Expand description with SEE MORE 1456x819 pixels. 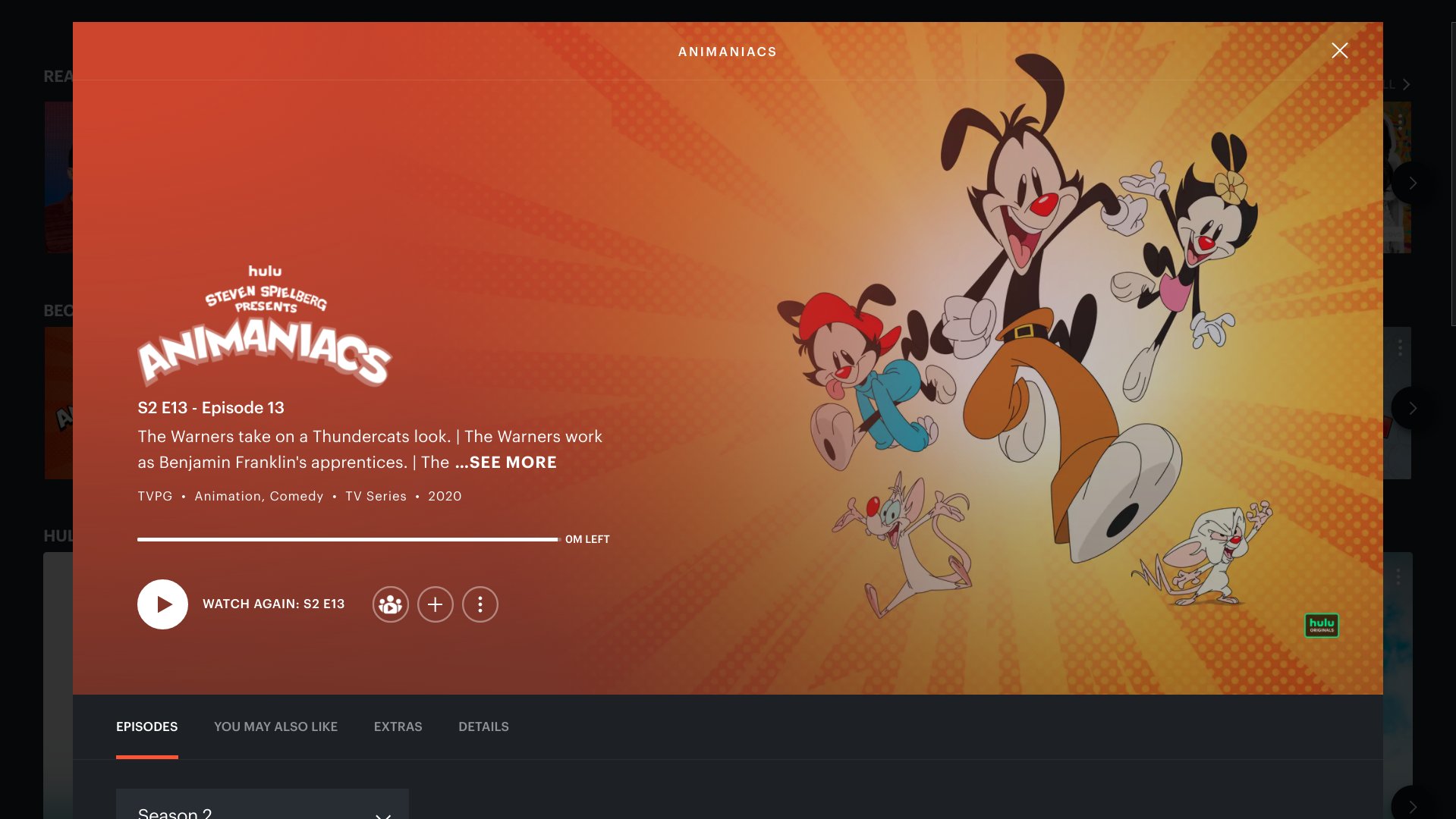[506, 463]
